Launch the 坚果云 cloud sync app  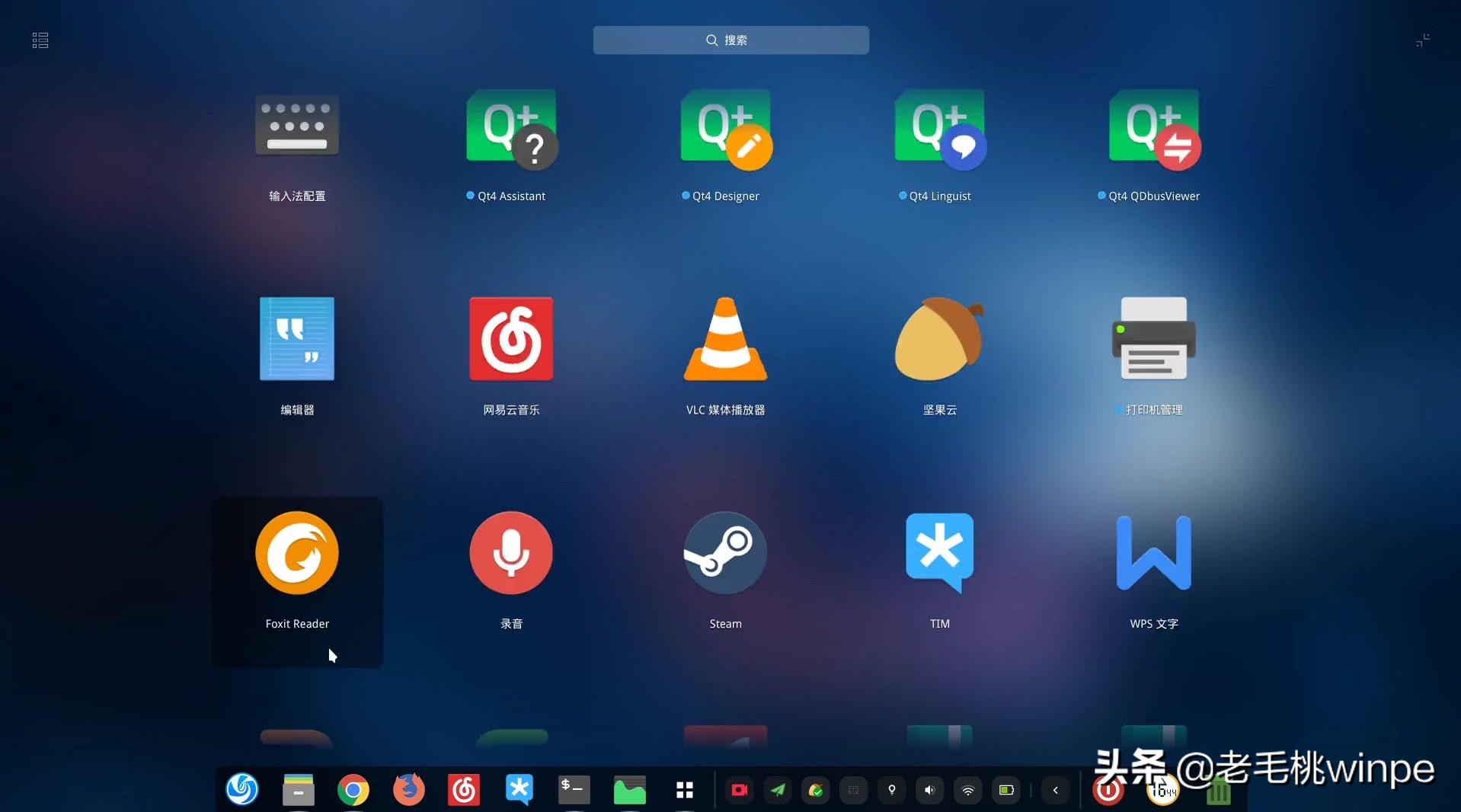(938, 339)
